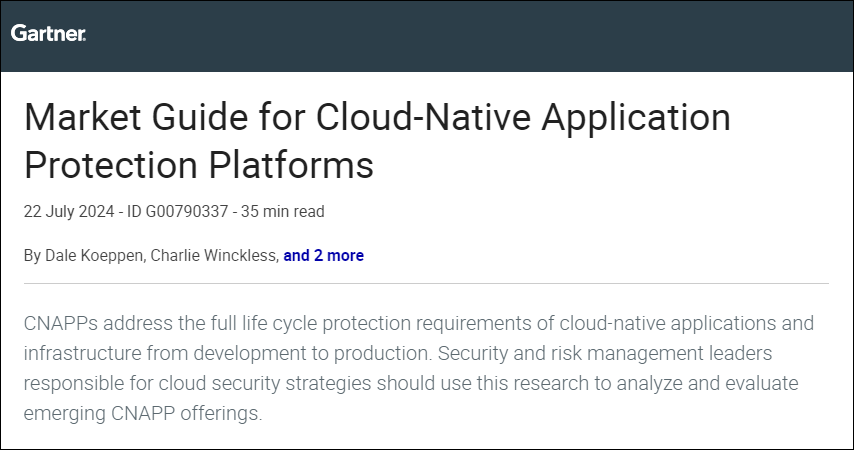Click the "Market Guide" words in the title
Image resolution: width=854 pixels, height=450 pixels.
coord(119,119)
